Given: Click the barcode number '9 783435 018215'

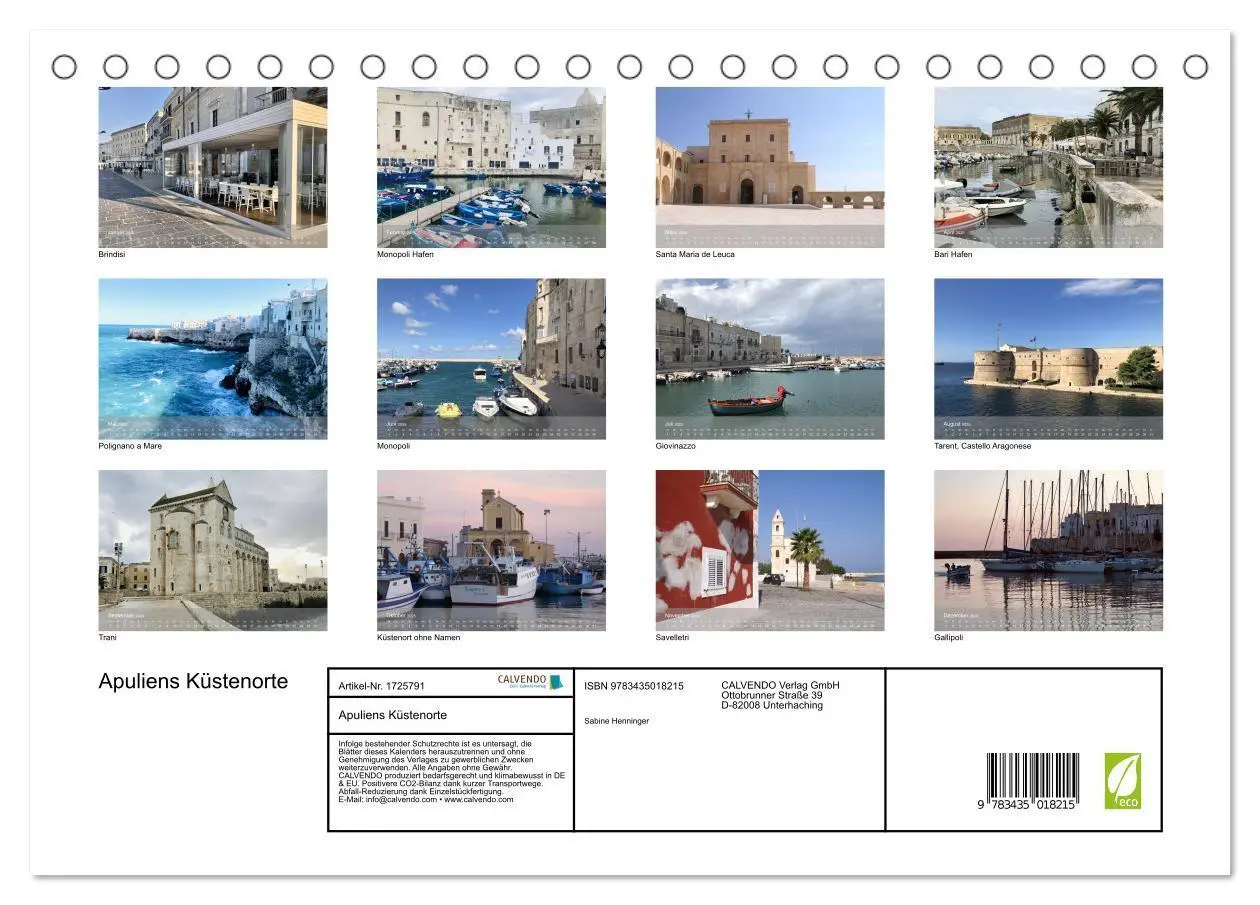Looking at the screenshot, I should click(x=1027, y=804).
